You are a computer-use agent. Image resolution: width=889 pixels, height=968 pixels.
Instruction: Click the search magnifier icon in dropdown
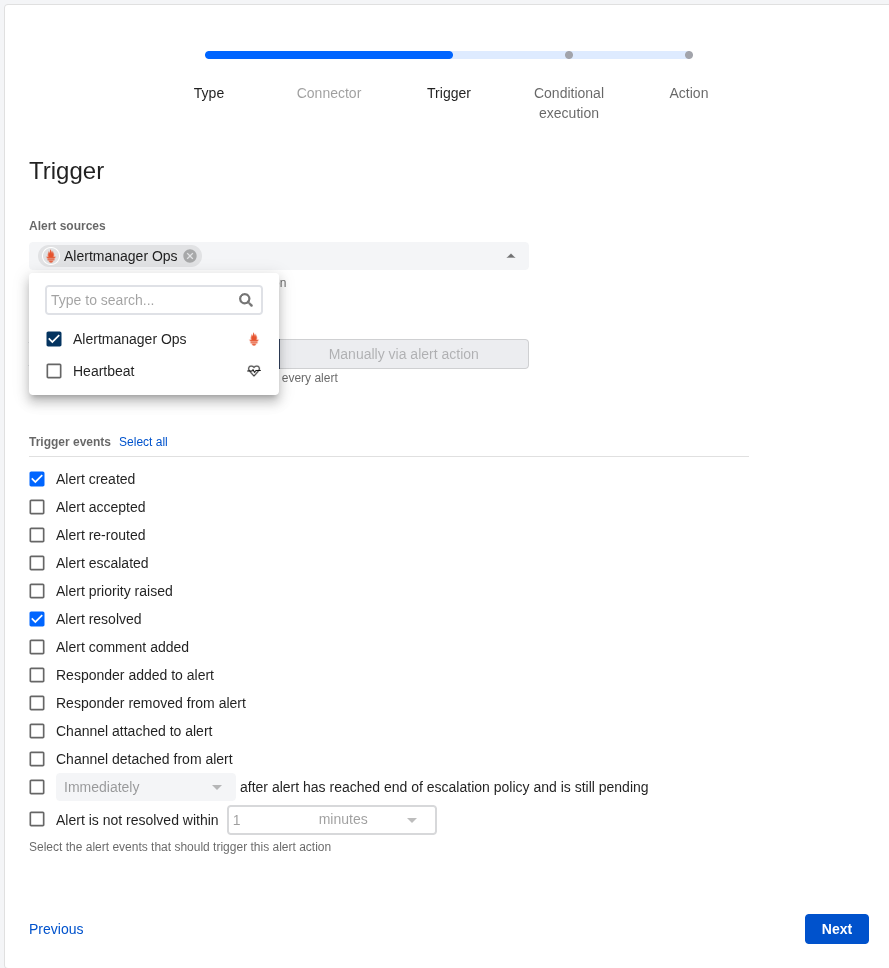click(246, 300)
